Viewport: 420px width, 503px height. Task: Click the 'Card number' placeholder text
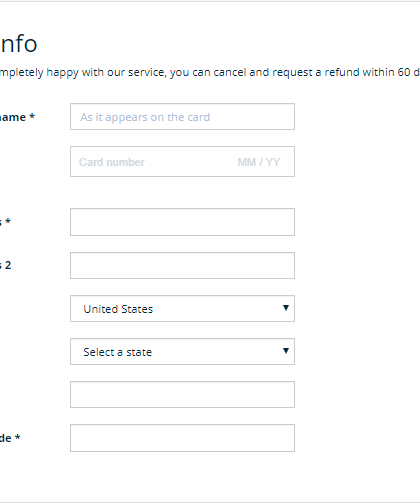click(x=112, y=162)
